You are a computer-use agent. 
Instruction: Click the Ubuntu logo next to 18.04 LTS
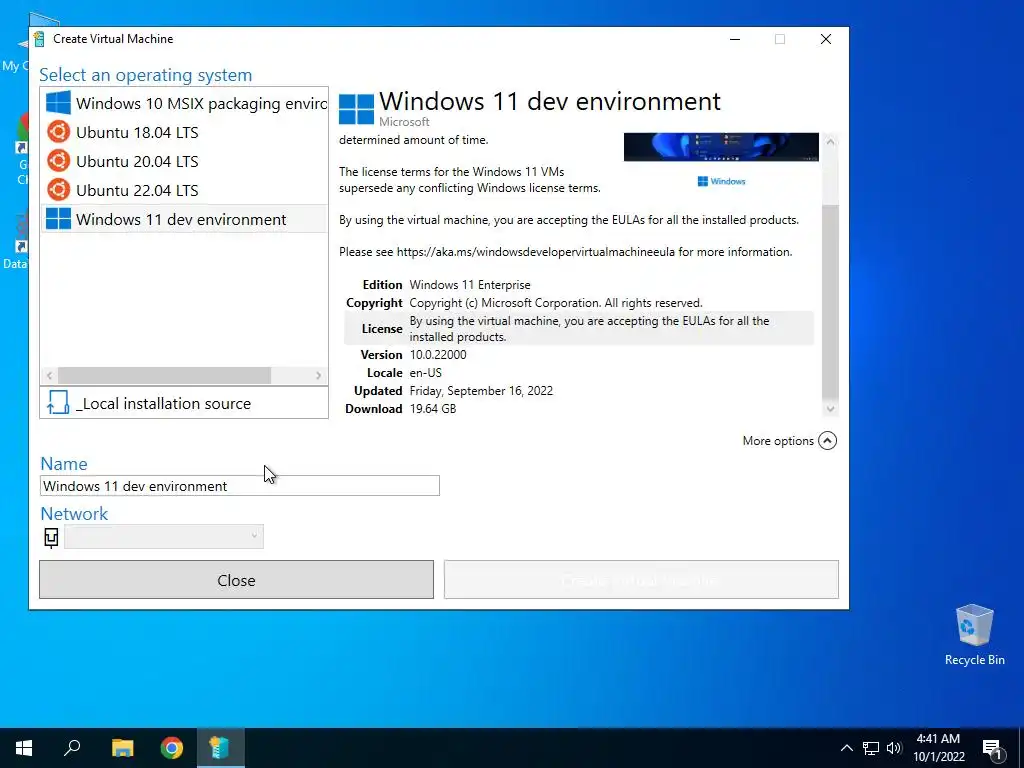coord(58,132)
